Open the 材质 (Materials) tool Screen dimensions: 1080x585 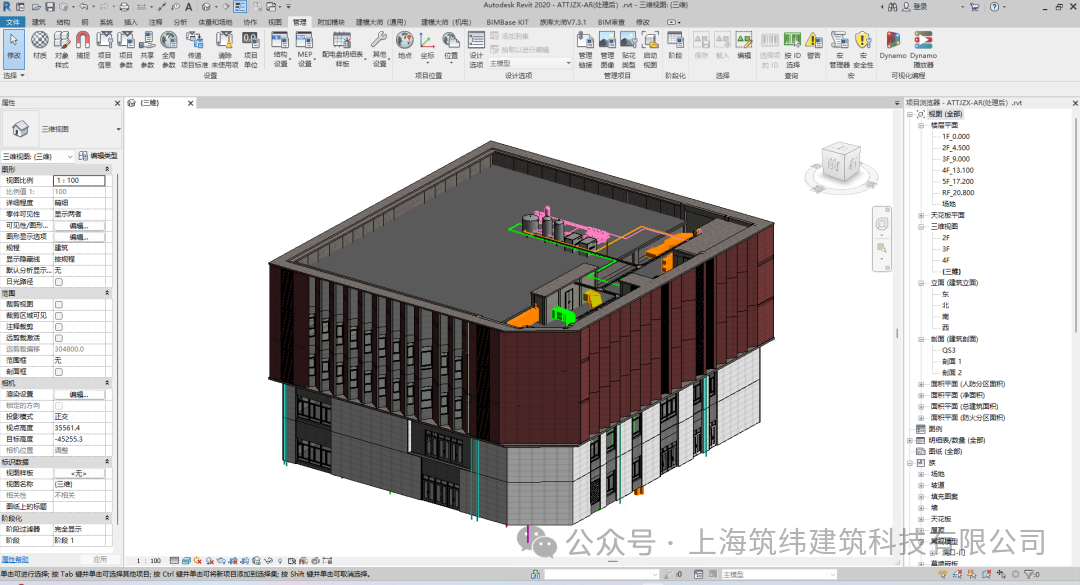(40, 46)
